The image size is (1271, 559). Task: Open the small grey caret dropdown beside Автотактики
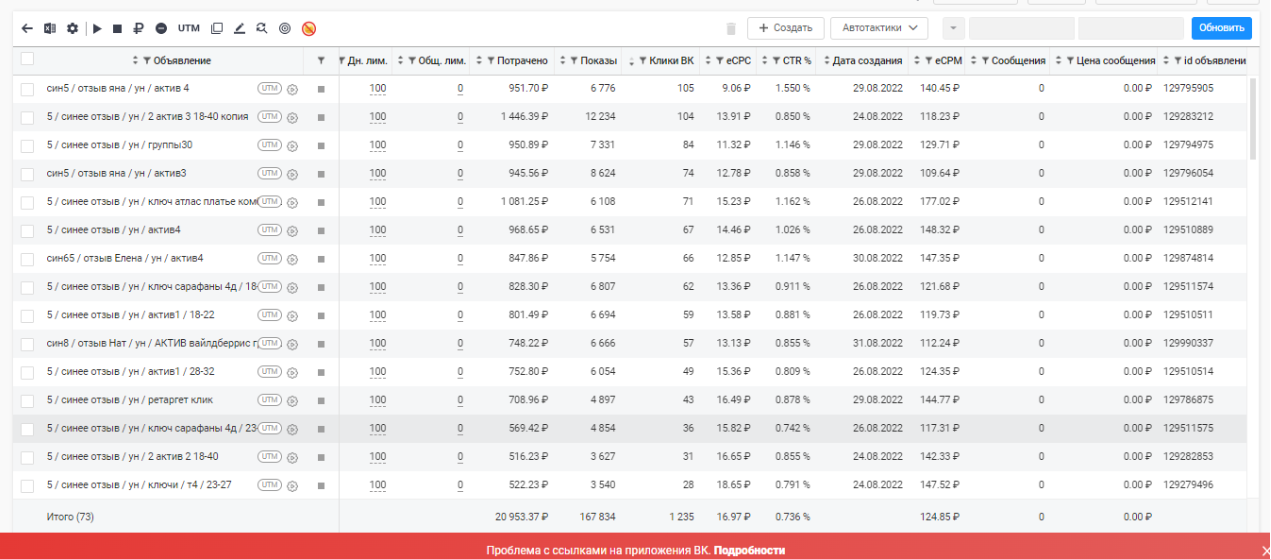tap(954, 28)
